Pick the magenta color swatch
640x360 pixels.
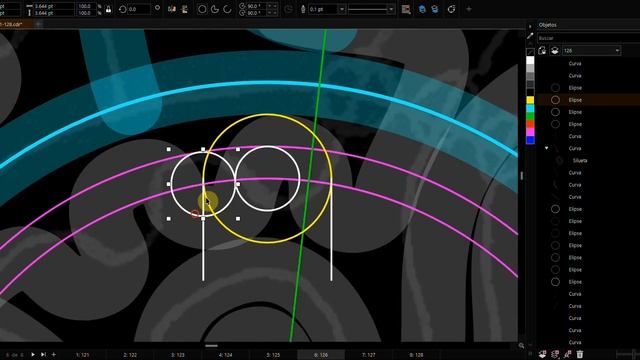coord(530,132)
